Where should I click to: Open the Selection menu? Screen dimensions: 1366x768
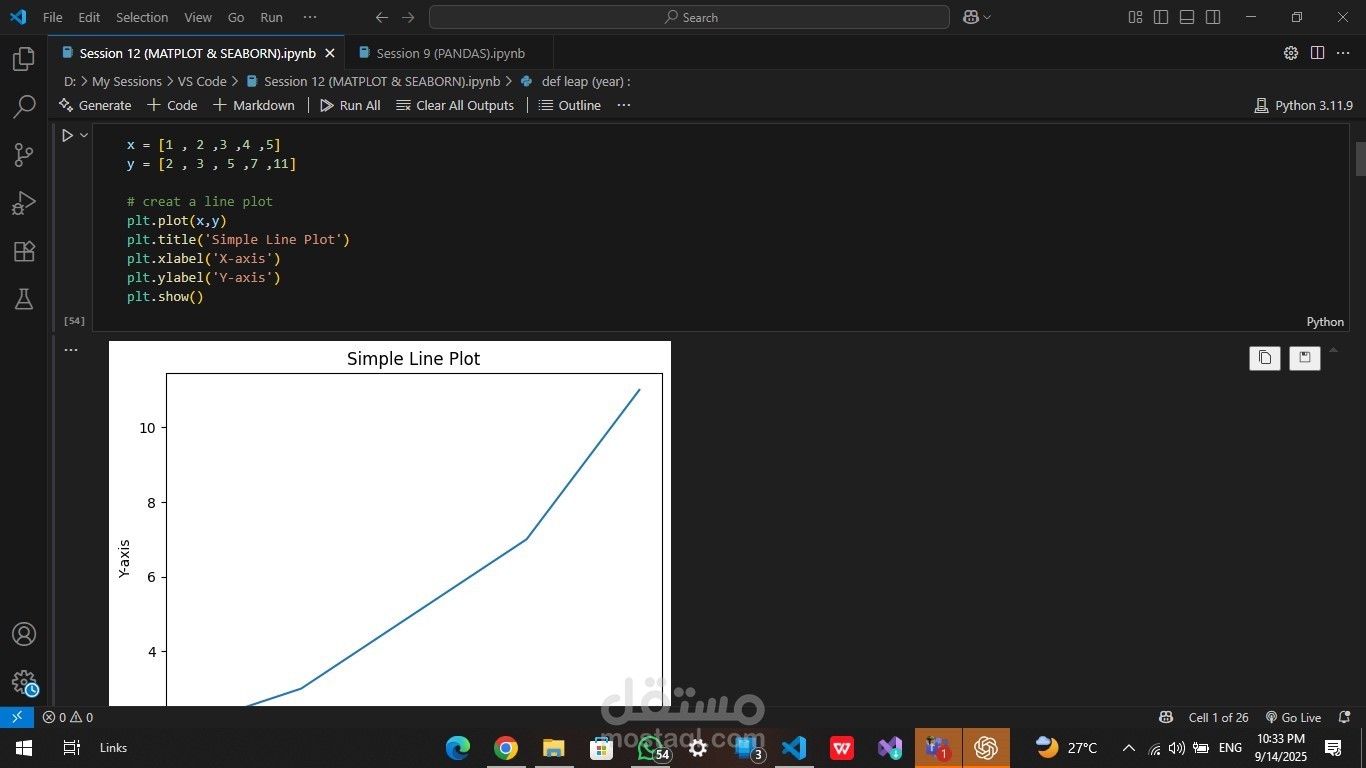(x=142, y=17)
